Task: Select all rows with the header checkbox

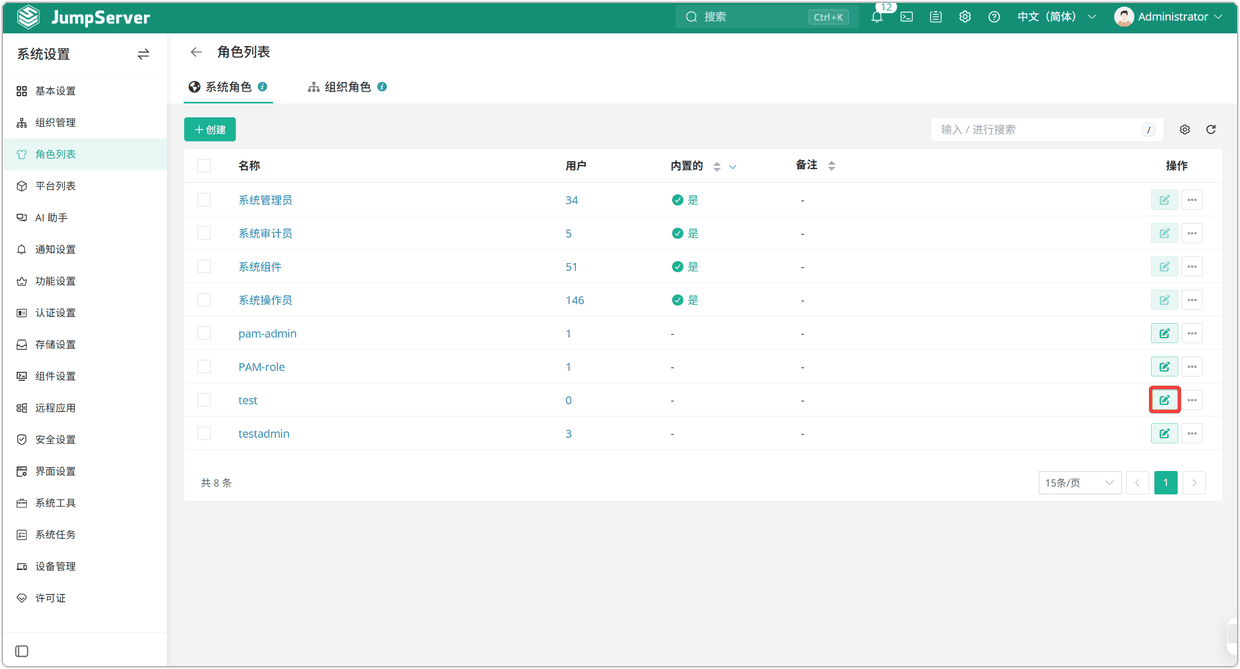Action: (204, 166)
